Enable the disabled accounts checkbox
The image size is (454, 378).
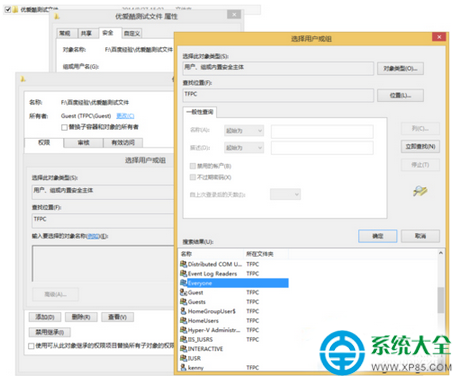[193, 166]
